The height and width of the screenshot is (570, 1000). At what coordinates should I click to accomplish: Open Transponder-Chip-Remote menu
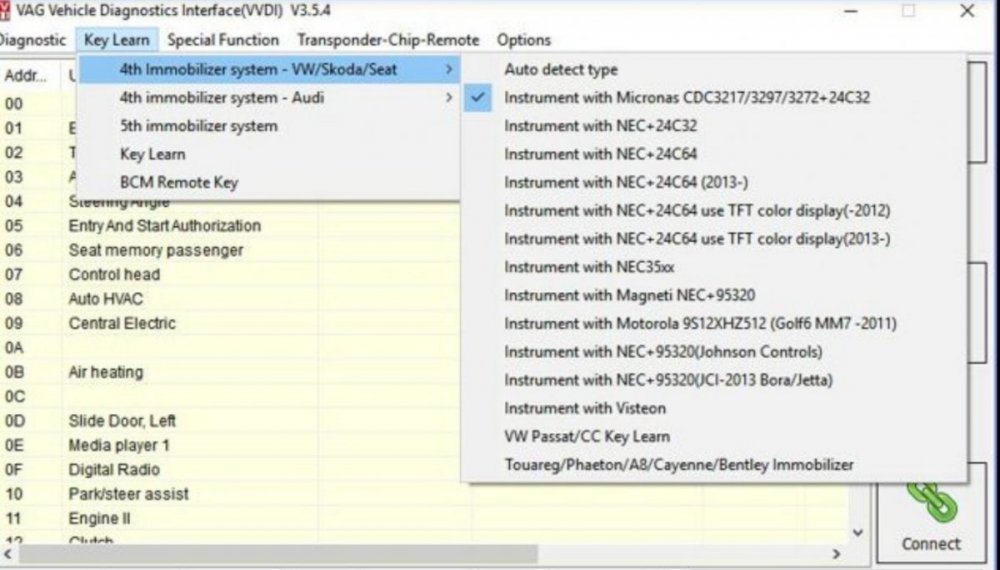pyautogui.click(x=388, y=40)
